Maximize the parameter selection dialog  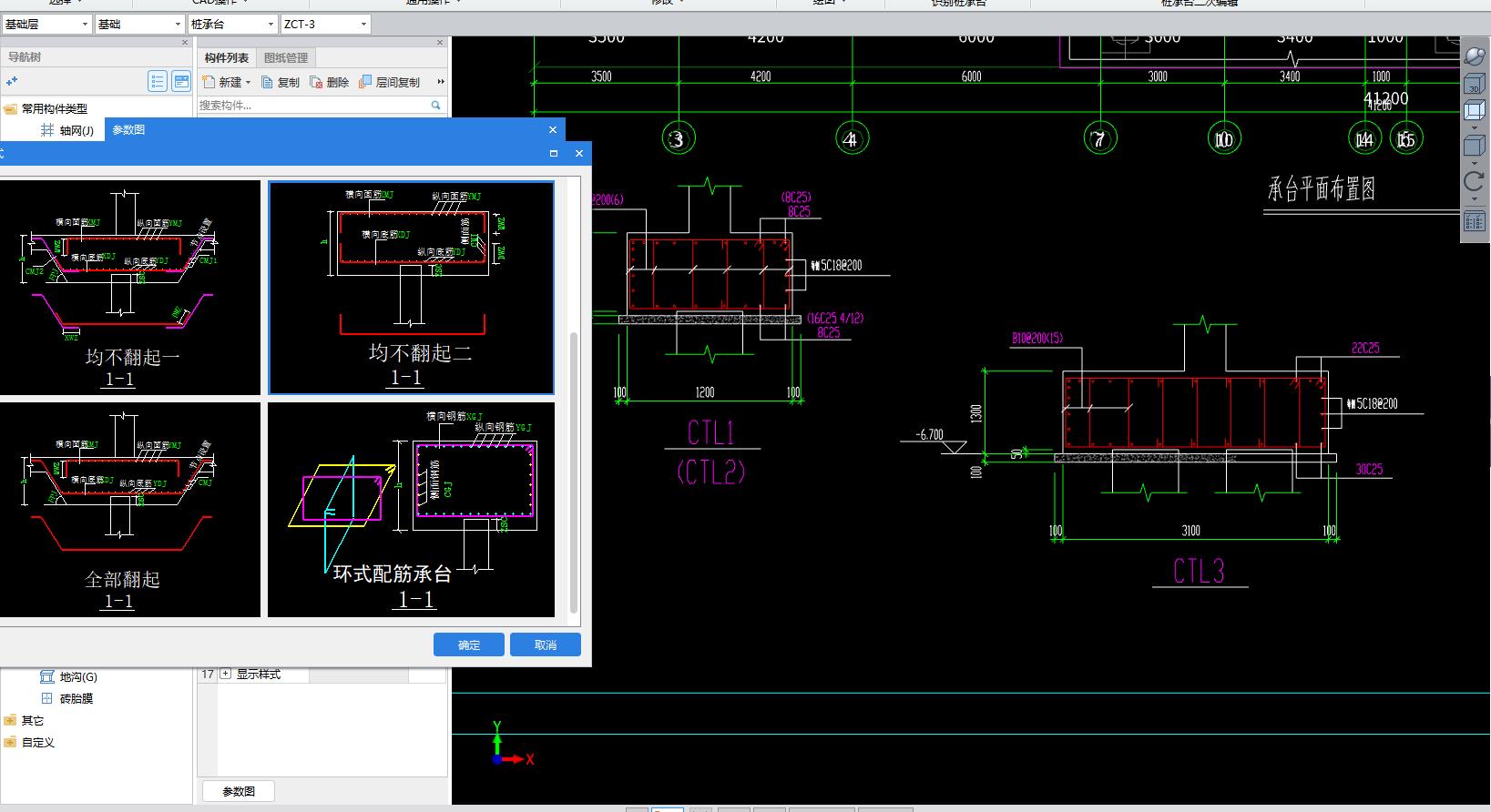(553, 154)
